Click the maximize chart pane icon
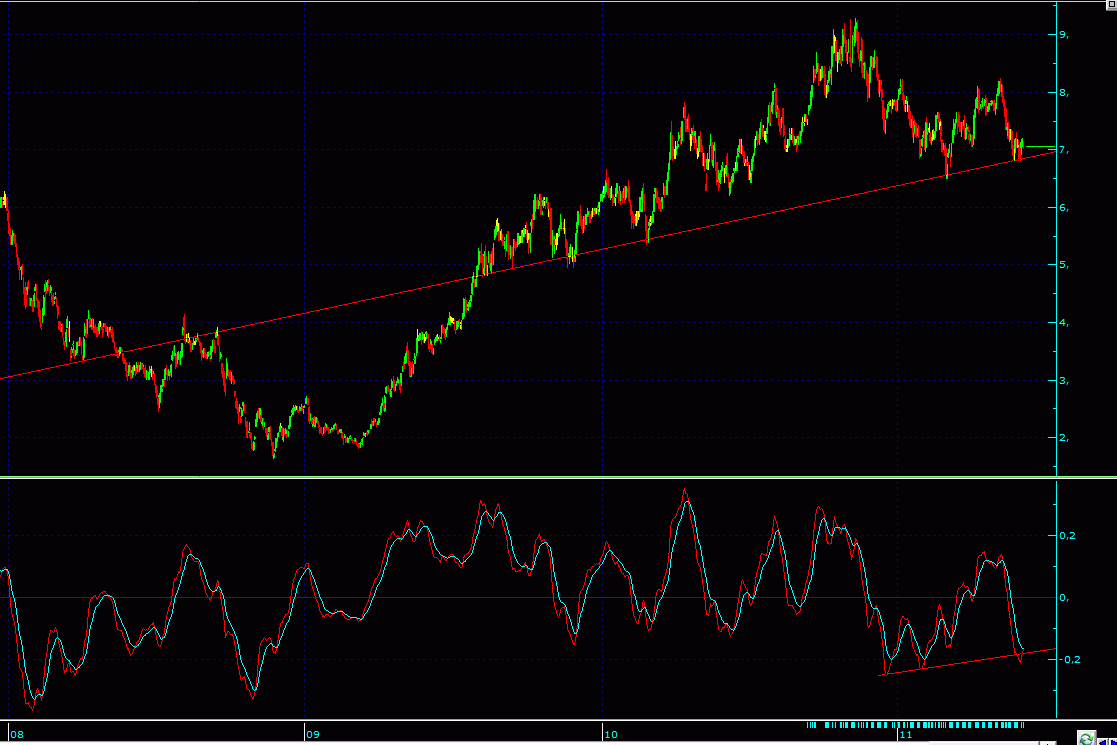 tap(1109, 5)
